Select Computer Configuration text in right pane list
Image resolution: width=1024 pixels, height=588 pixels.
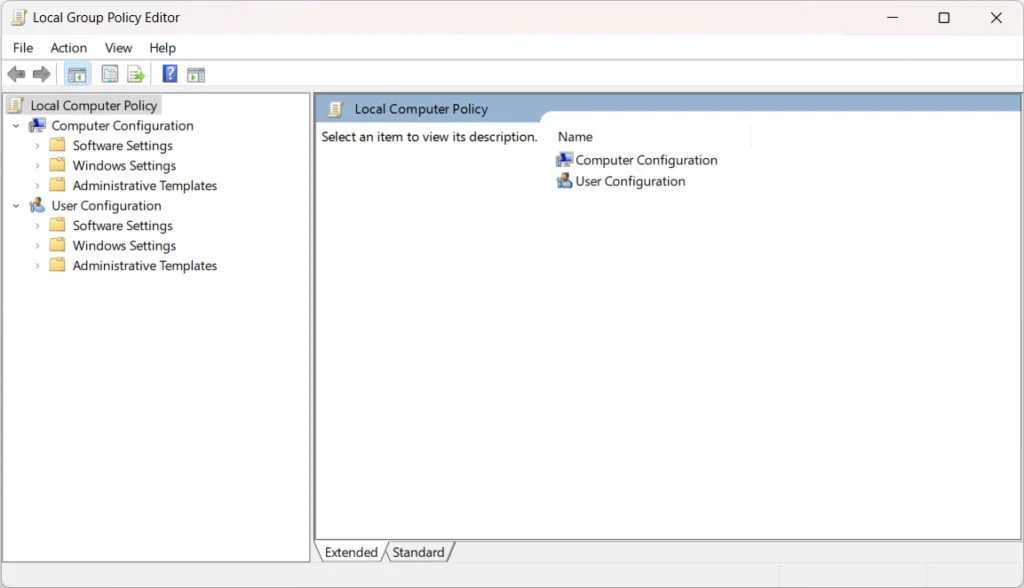point(647,160)
